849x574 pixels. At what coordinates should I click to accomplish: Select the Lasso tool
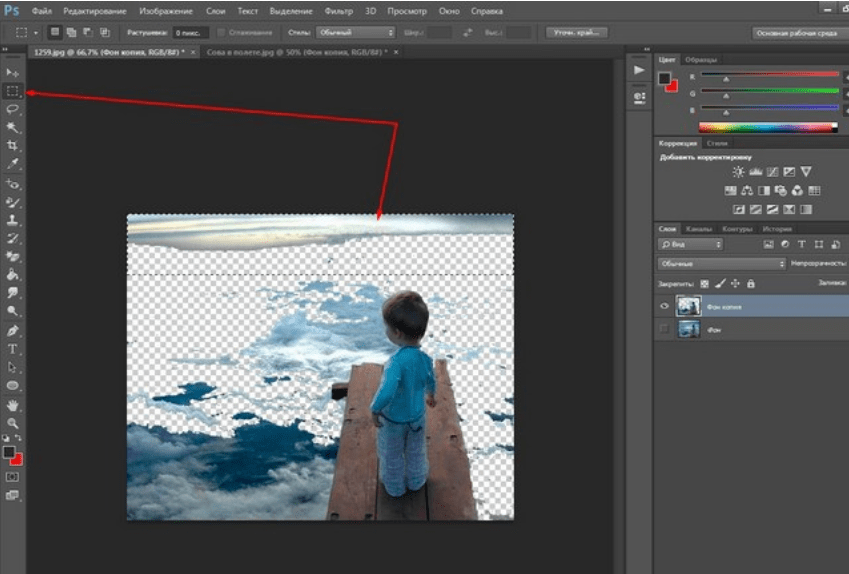pos(12,109)
